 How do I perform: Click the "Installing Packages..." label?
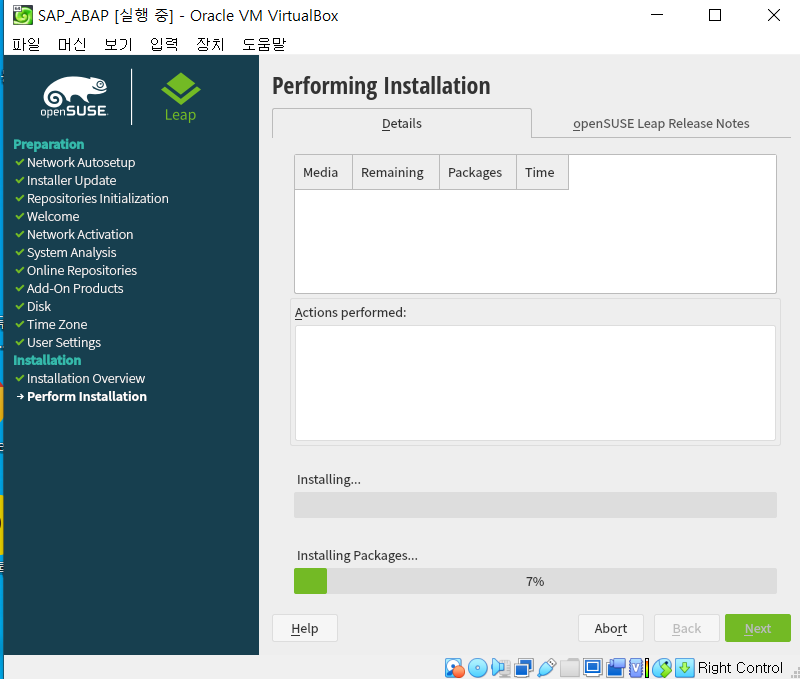click(x=357, y=556)
